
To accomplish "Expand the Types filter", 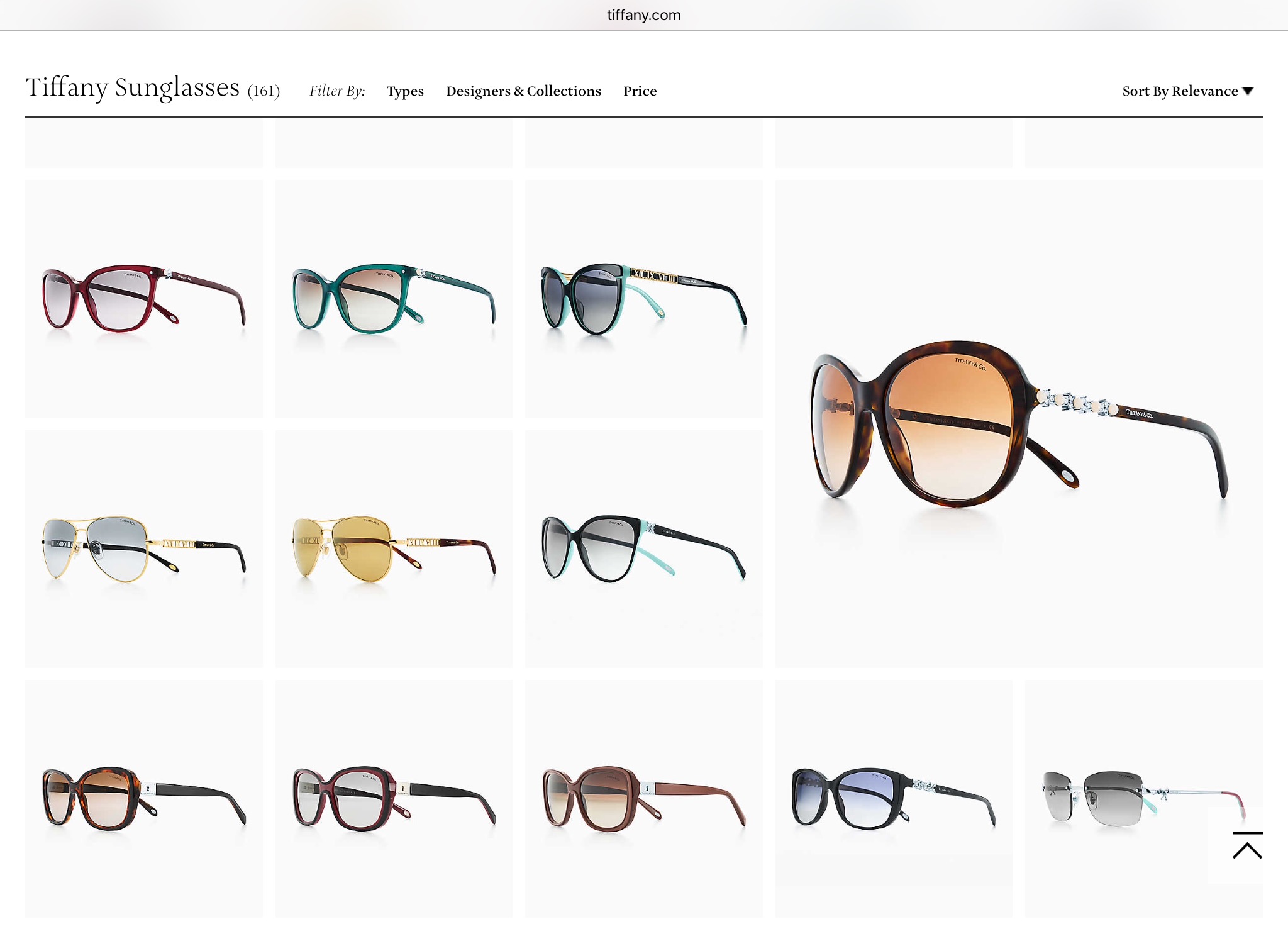I will tap(405, 91).
